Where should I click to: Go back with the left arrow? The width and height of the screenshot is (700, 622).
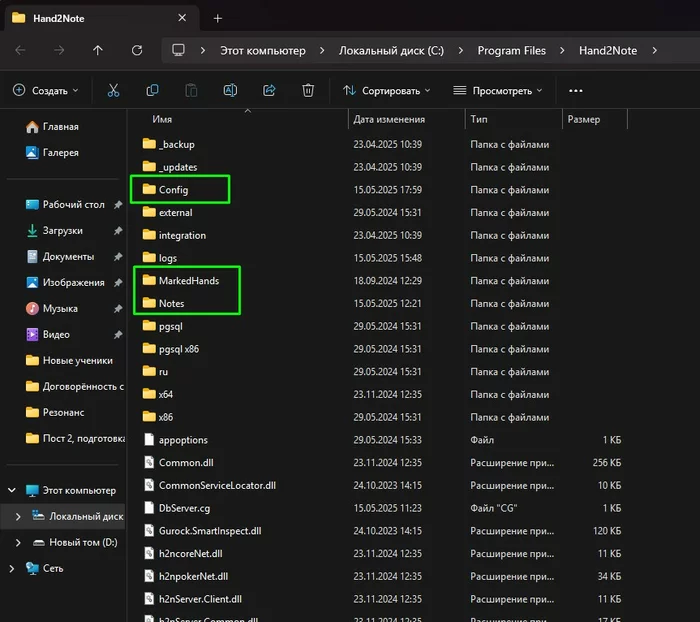(21, 50)
